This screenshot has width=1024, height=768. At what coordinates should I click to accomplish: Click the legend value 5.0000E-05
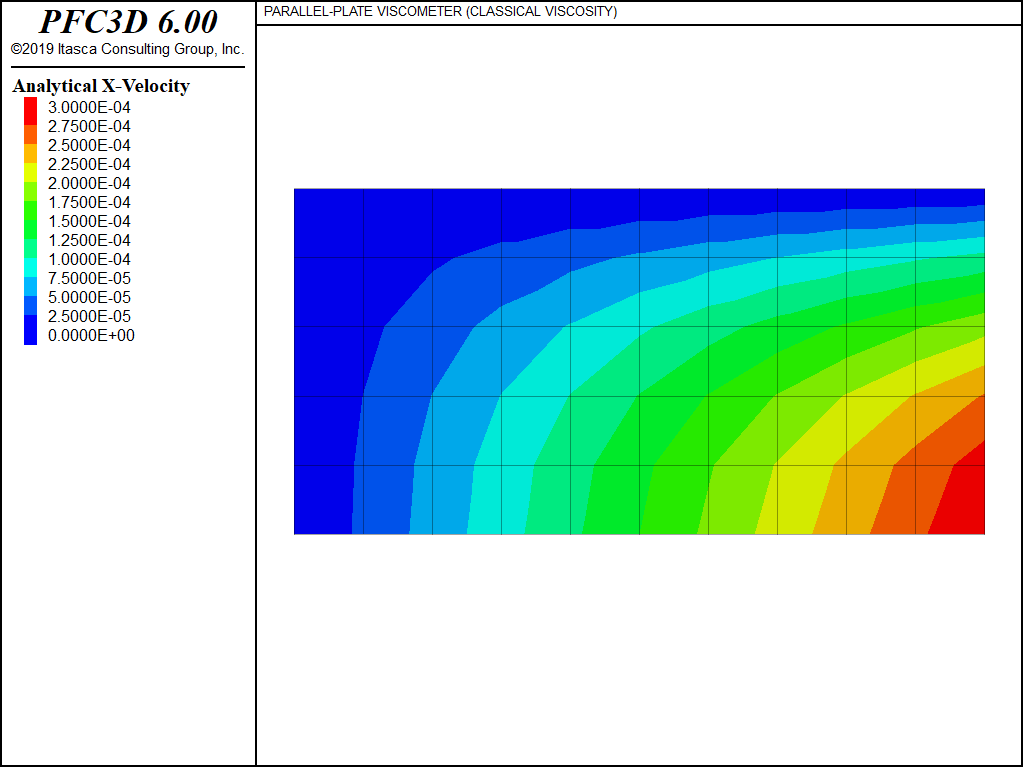89,297
